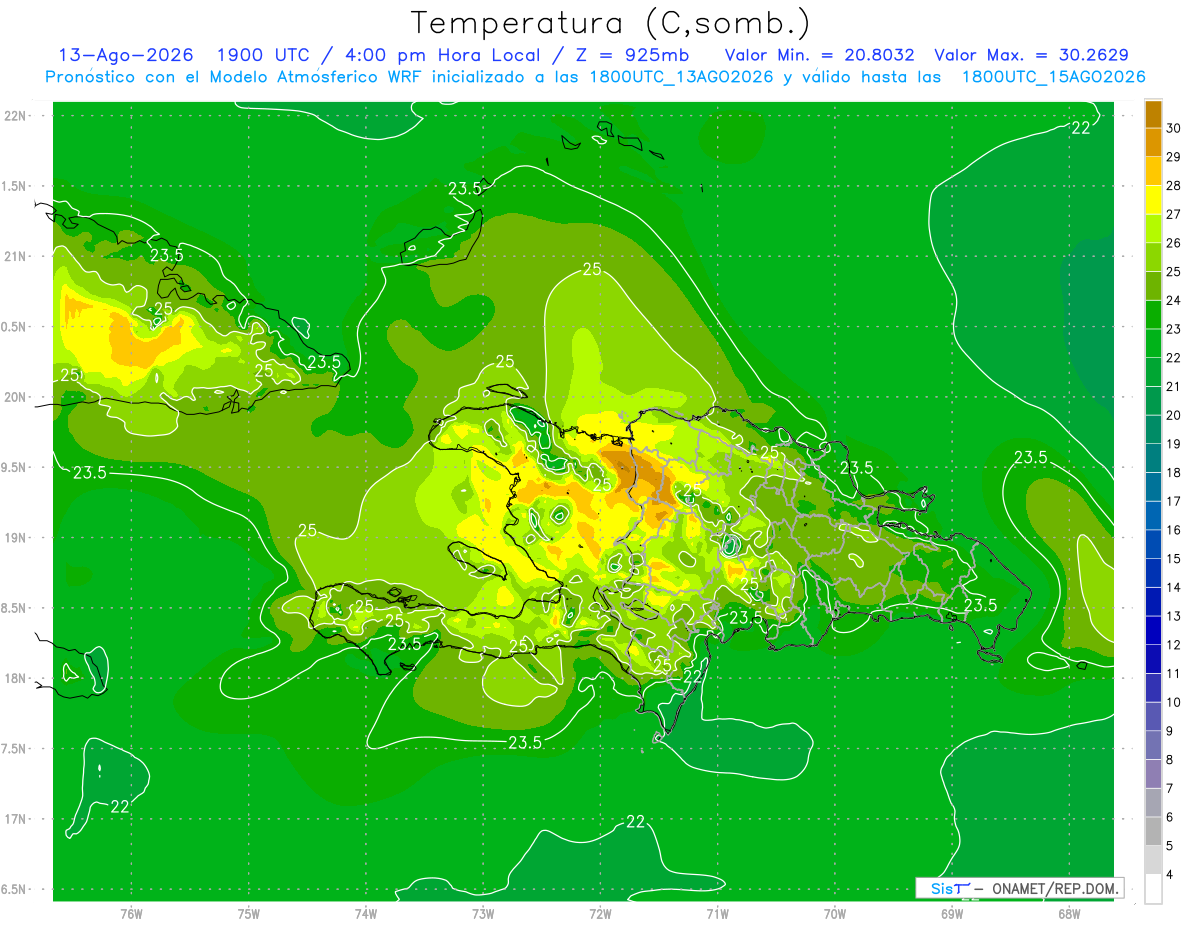Click the legend scale value "7"
This screenshot has width=1200, height=927.
pyautogui.click(x=1169, y=788)
